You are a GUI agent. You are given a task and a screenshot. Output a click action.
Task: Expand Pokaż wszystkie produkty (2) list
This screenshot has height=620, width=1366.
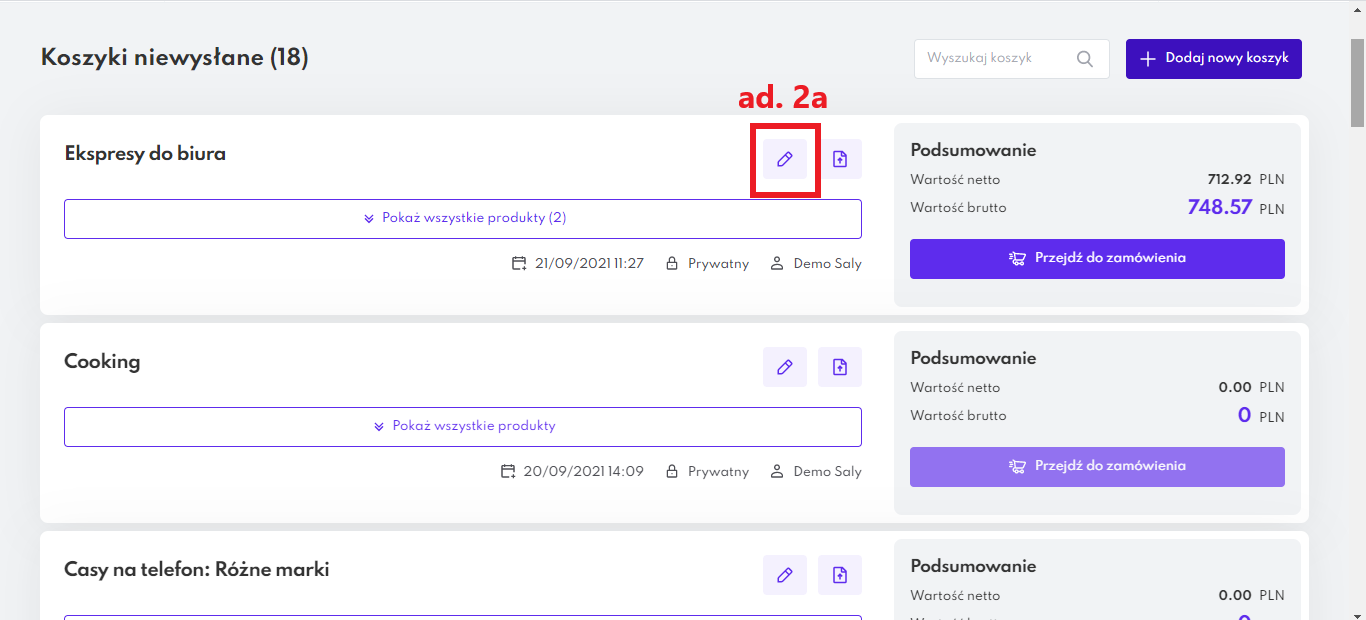pyautogui.click(x=463, y=218)
